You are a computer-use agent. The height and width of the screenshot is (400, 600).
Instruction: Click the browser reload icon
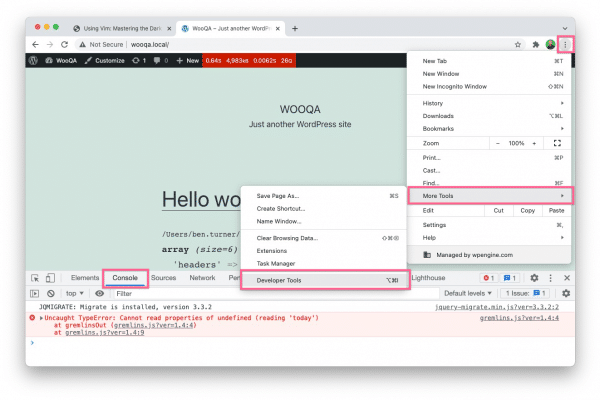click(x=65, y=45)
